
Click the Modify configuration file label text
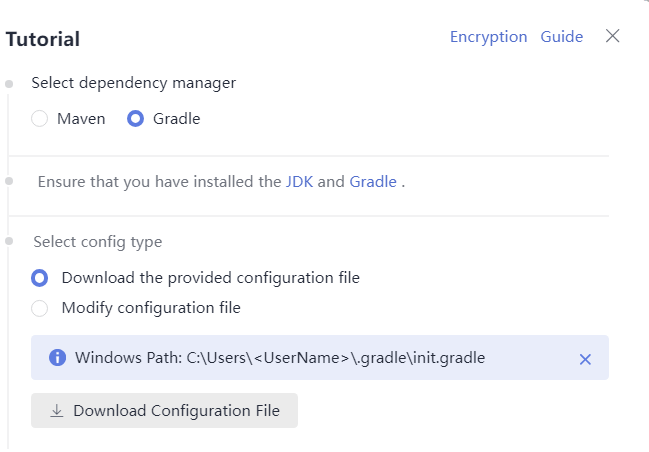(151, 308)
